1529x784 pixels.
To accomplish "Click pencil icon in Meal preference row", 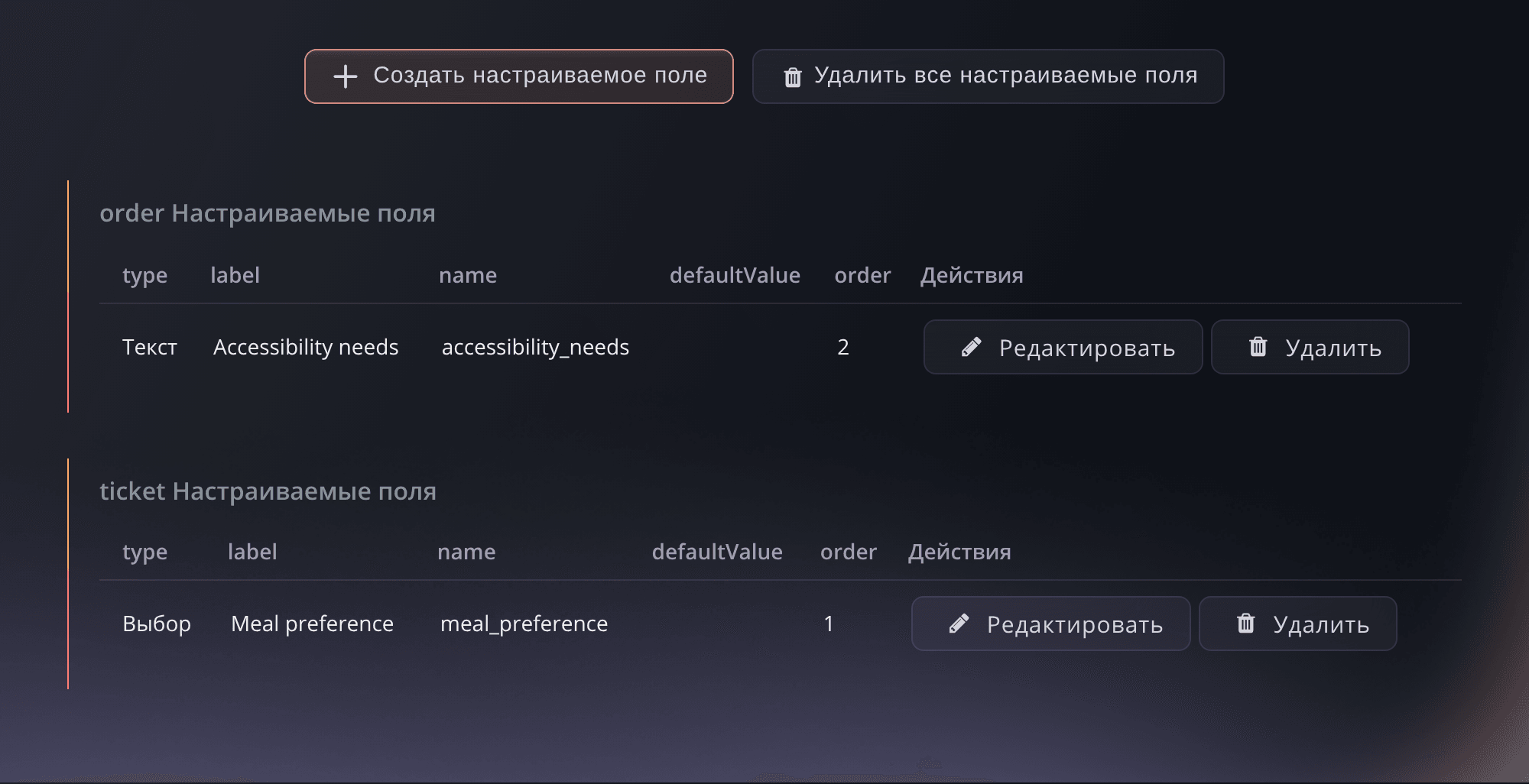I will tap(959, 624).
